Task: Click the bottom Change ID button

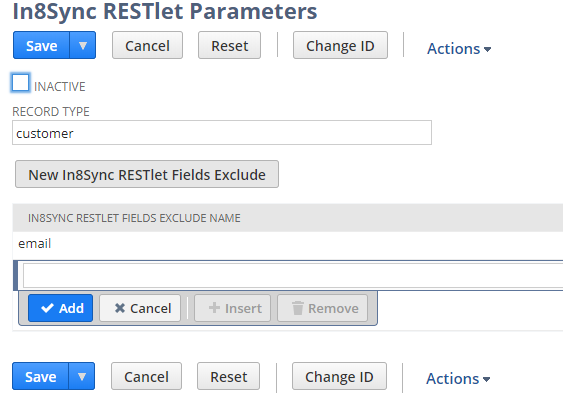Action: [339, 376]
